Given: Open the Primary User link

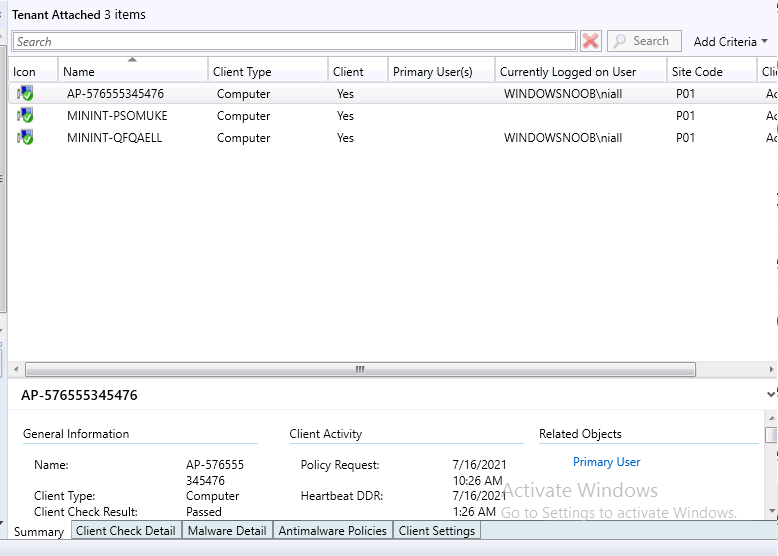Looking at the screenshot, I should click(x=606, y=462).
